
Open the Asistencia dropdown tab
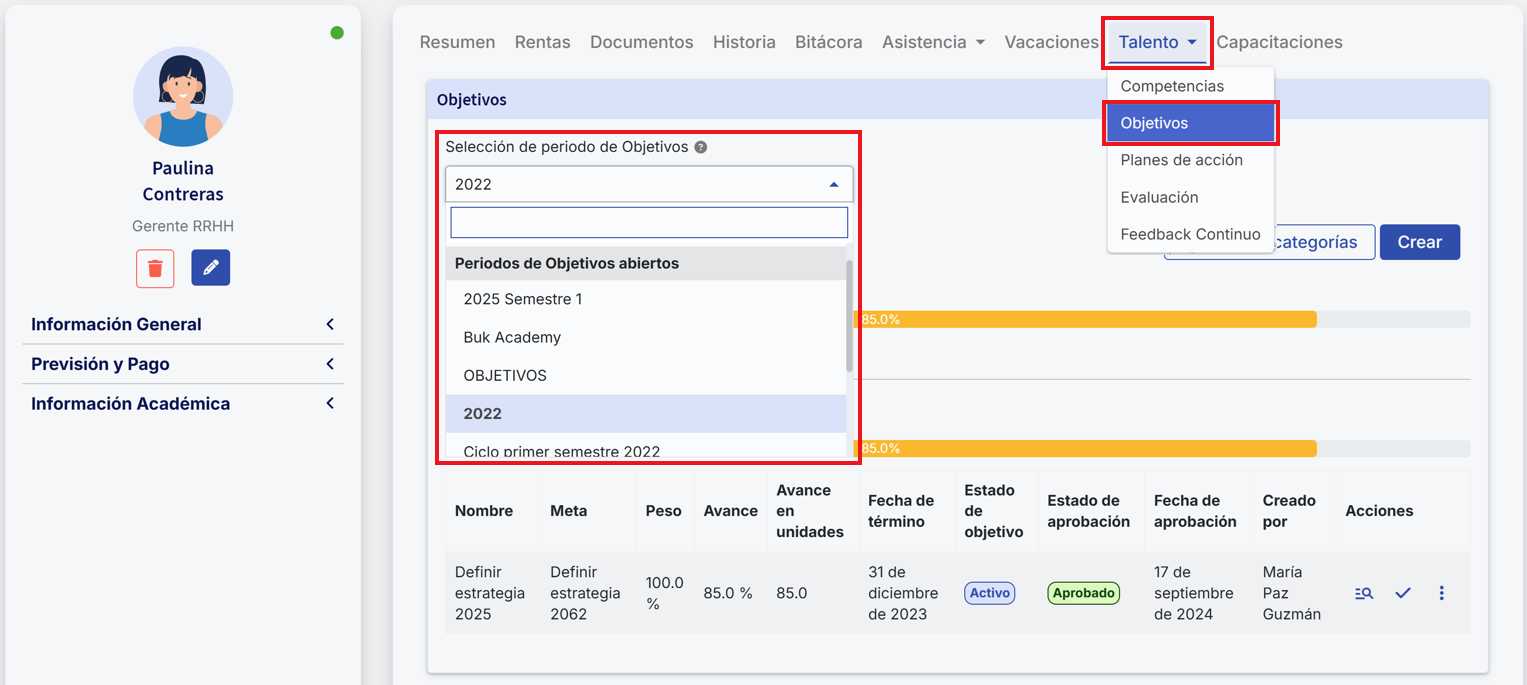933,42
